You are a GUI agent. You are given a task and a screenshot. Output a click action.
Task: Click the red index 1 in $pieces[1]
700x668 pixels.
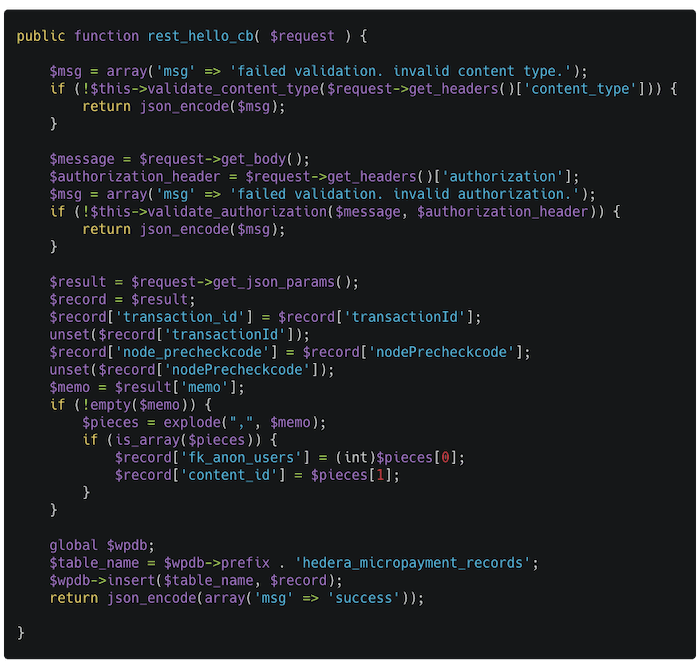pos(380,475)
